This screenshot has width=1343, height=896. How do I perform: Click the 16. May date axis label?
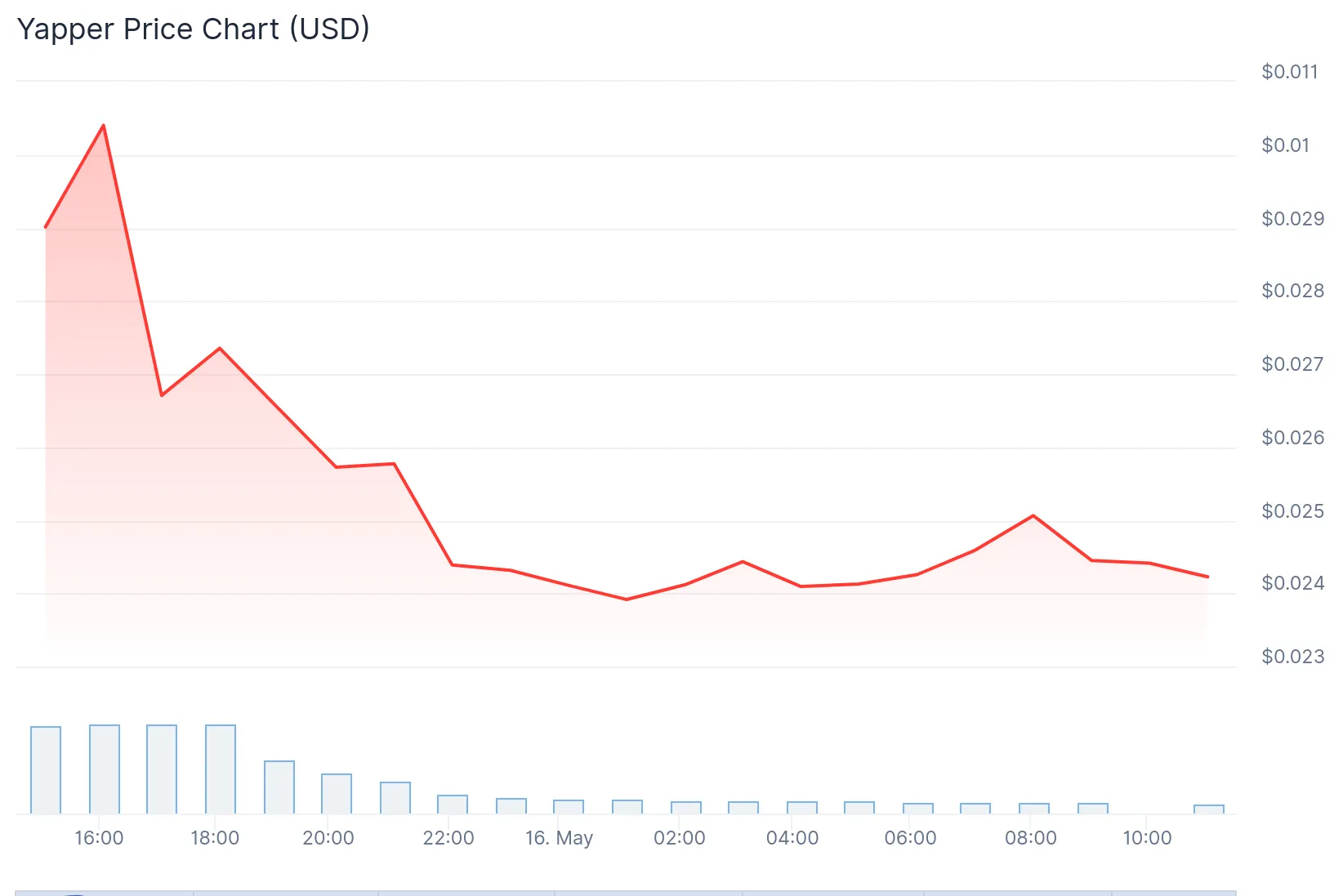point(559,838)
